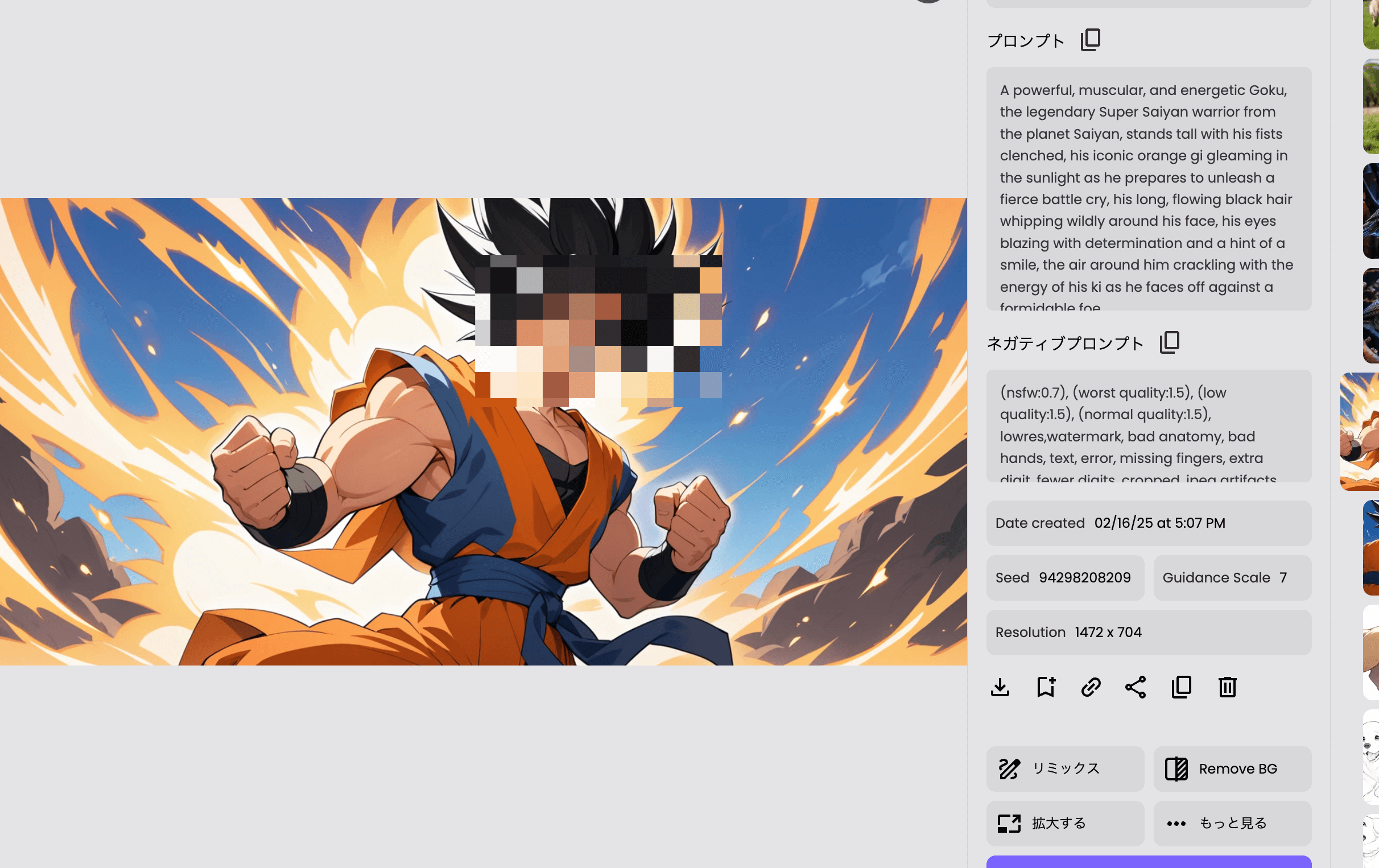Copy the prompt text with the copy icon
Screen dimensions: 1379x868
(x=1091, y=40)
